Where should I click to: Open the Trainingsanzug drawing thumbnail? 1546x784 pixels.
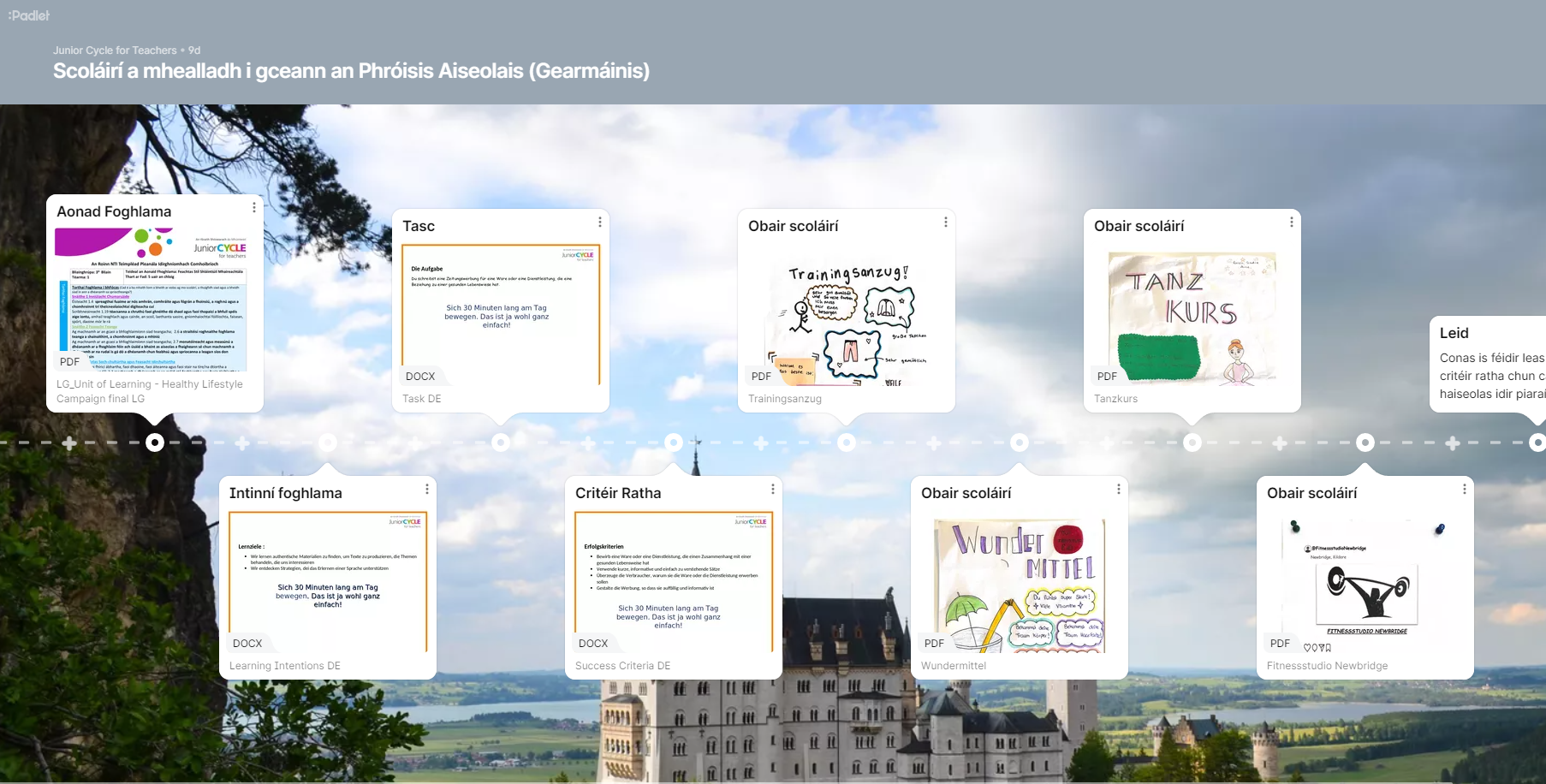pos(847,314)
